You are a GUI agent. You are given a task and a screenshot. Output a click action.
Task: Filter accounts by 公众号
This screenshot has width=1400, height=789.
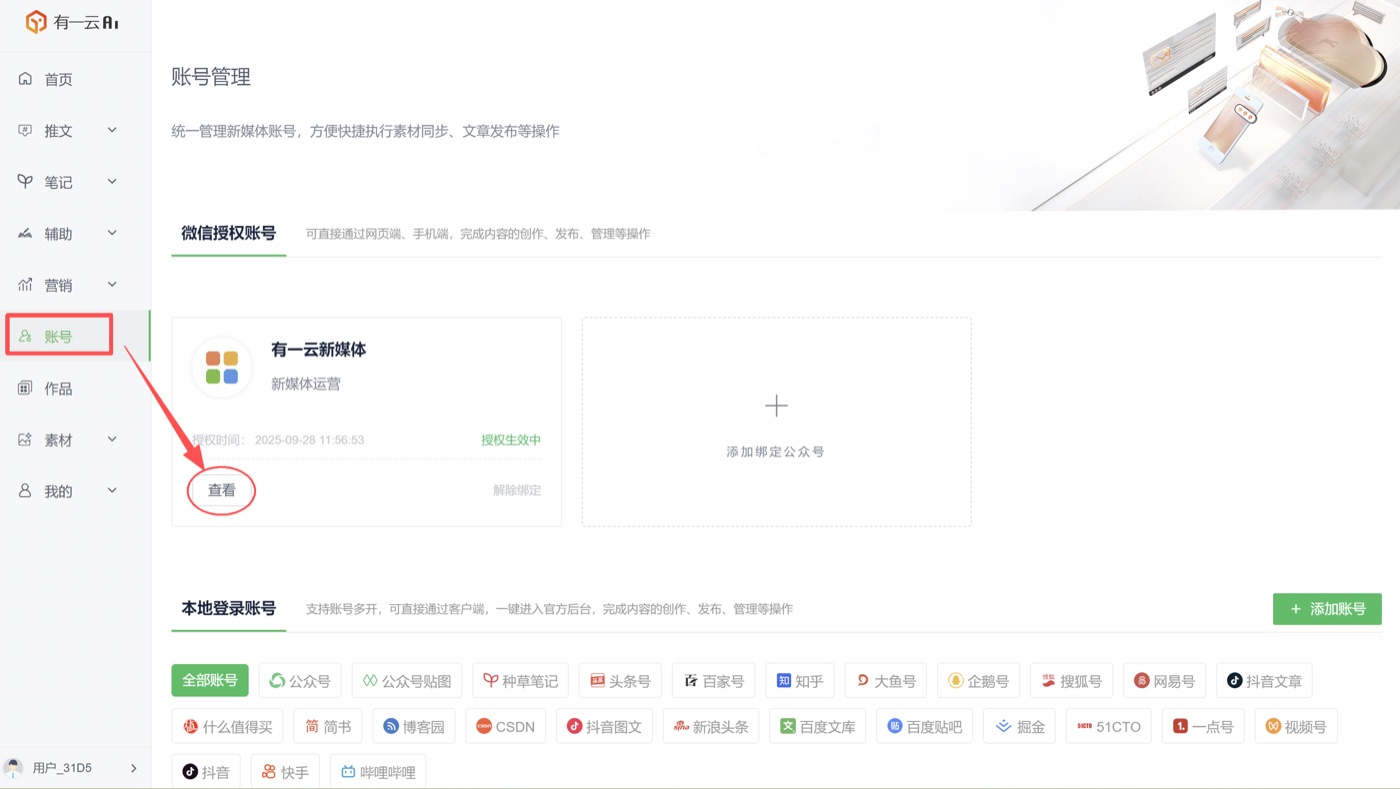coord(300,681)
